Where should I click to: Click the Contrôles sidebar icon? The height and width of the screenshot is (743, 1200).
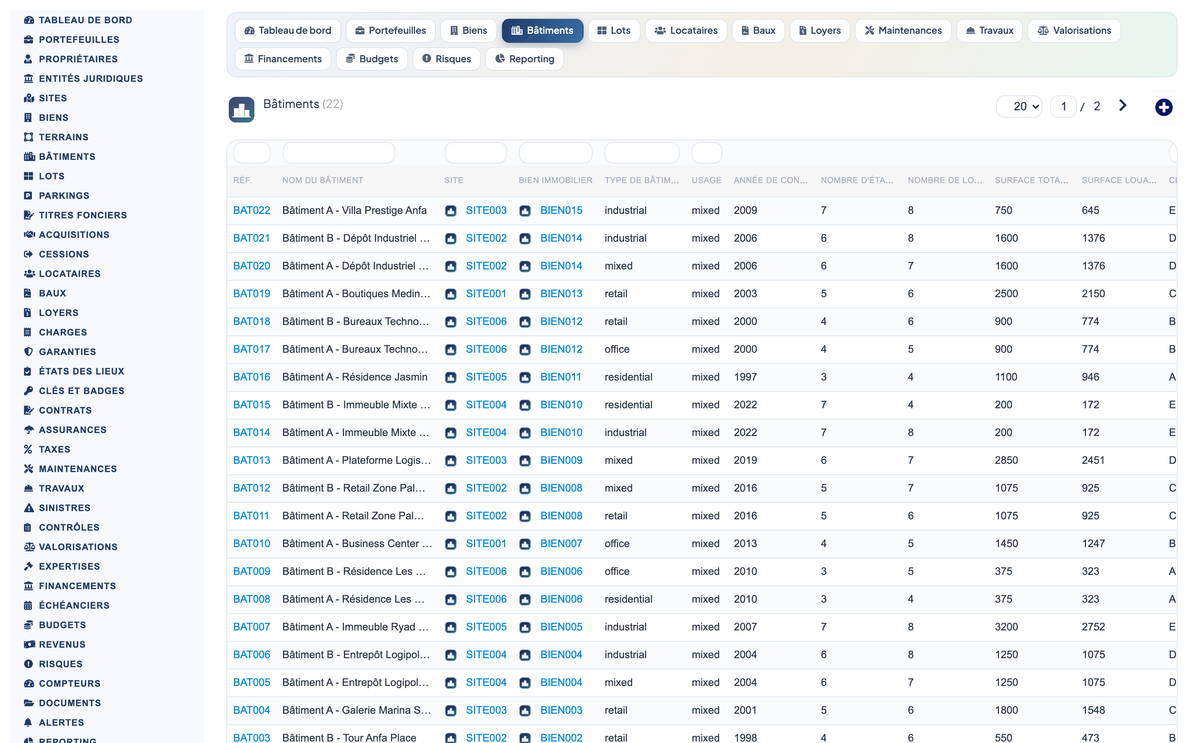coord(28,527)
